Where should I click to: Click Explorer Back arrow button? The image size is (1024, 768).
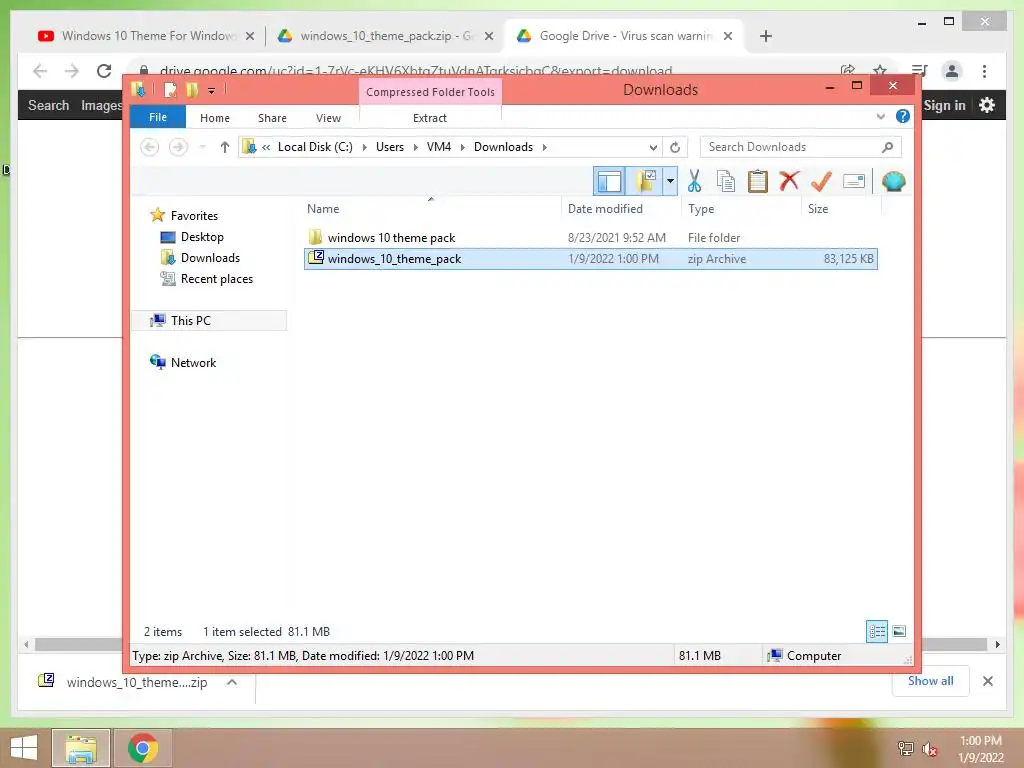(x=150, y=147)
